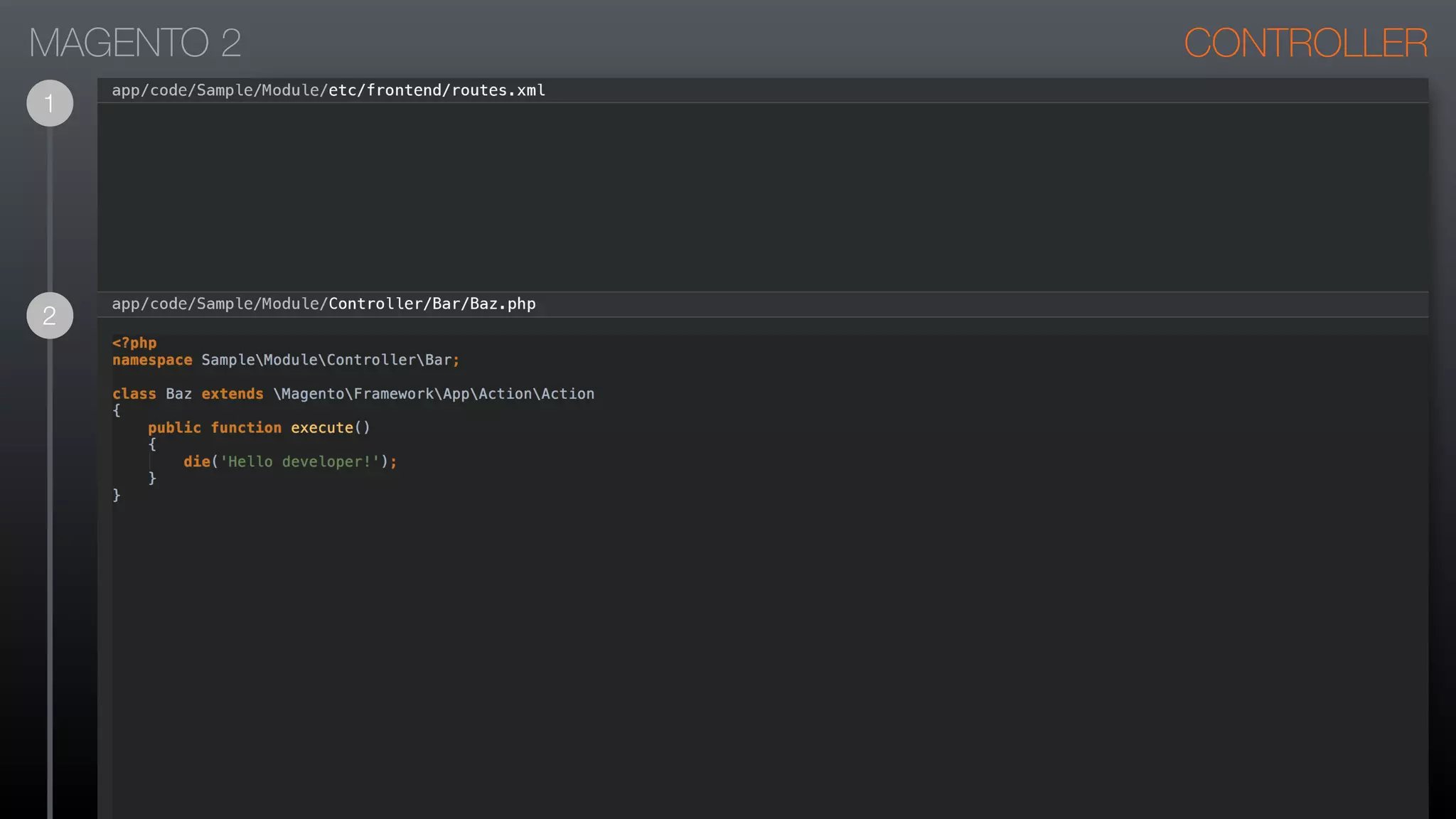Click the die('Hello developer!') statement
This screenshot has width=1456, height=819.
290,461
